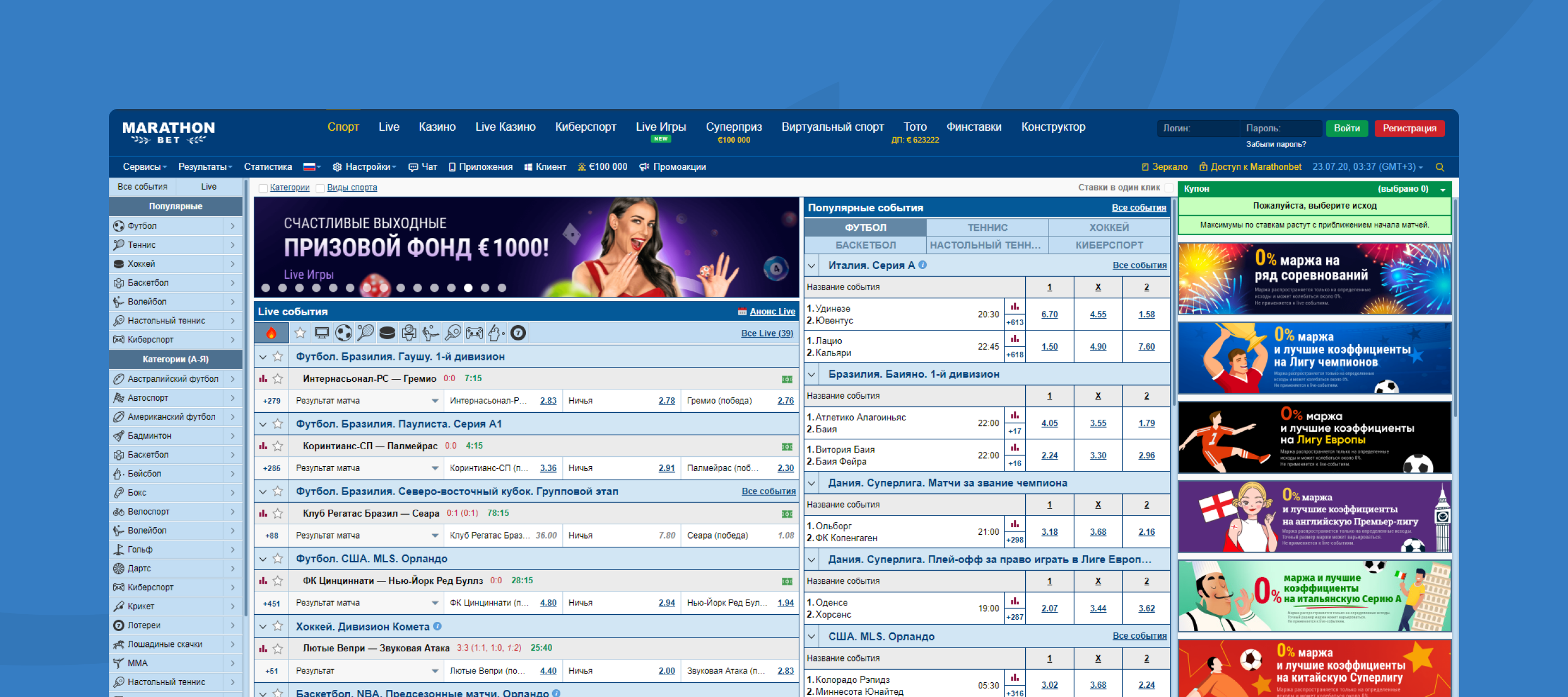
Task: Open the Сервисы dropdown menu
Action: point(144,167)
